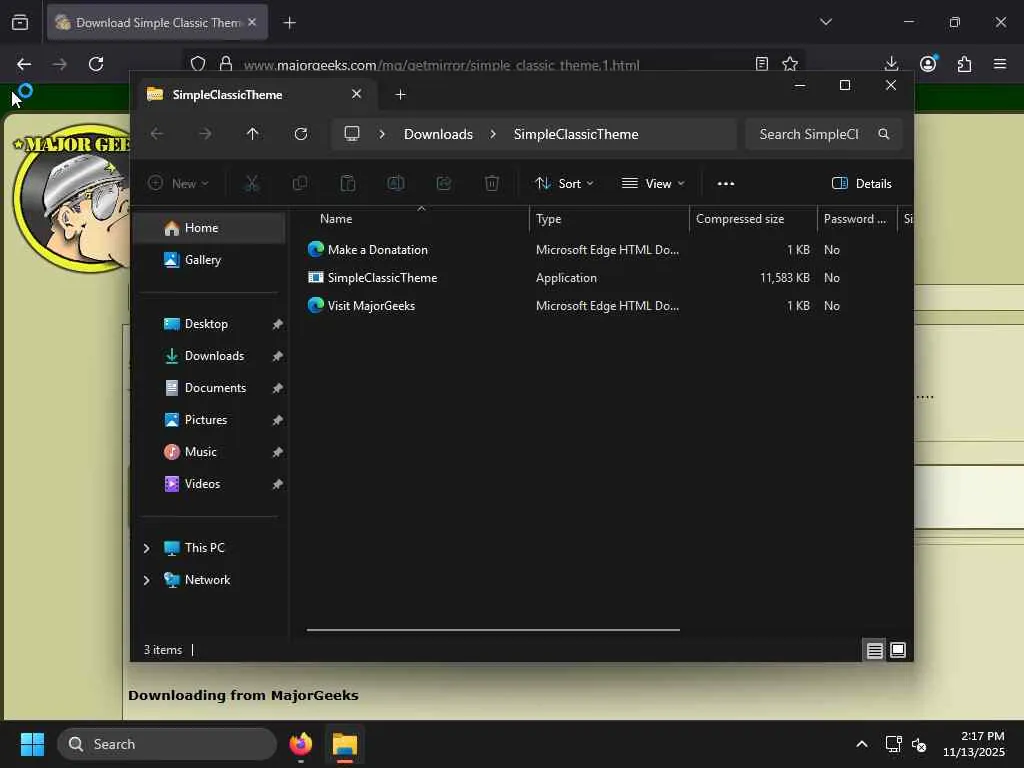
Task: Click the taskbar Search box
Action: click(x=167, y=744)
